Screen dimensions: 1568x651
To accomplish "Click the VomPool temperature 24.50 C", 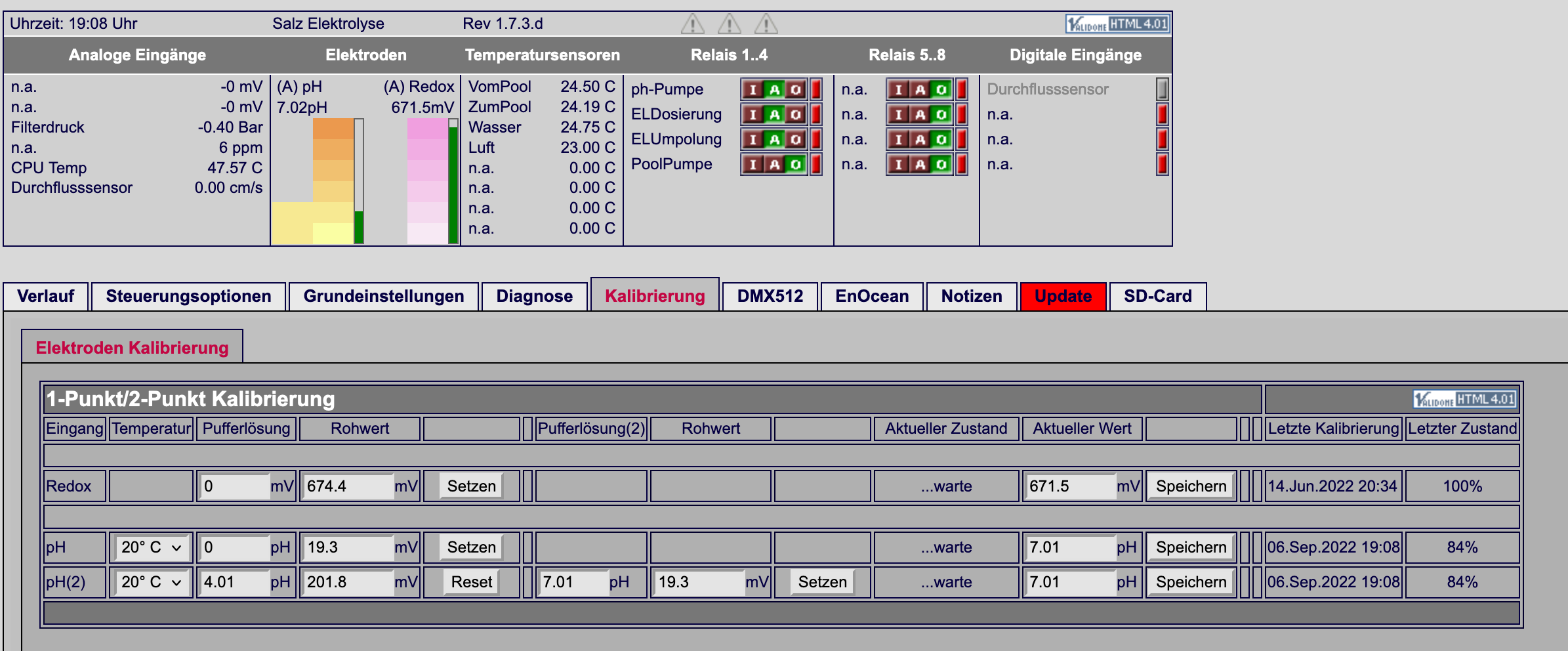I will coord(588,87).
